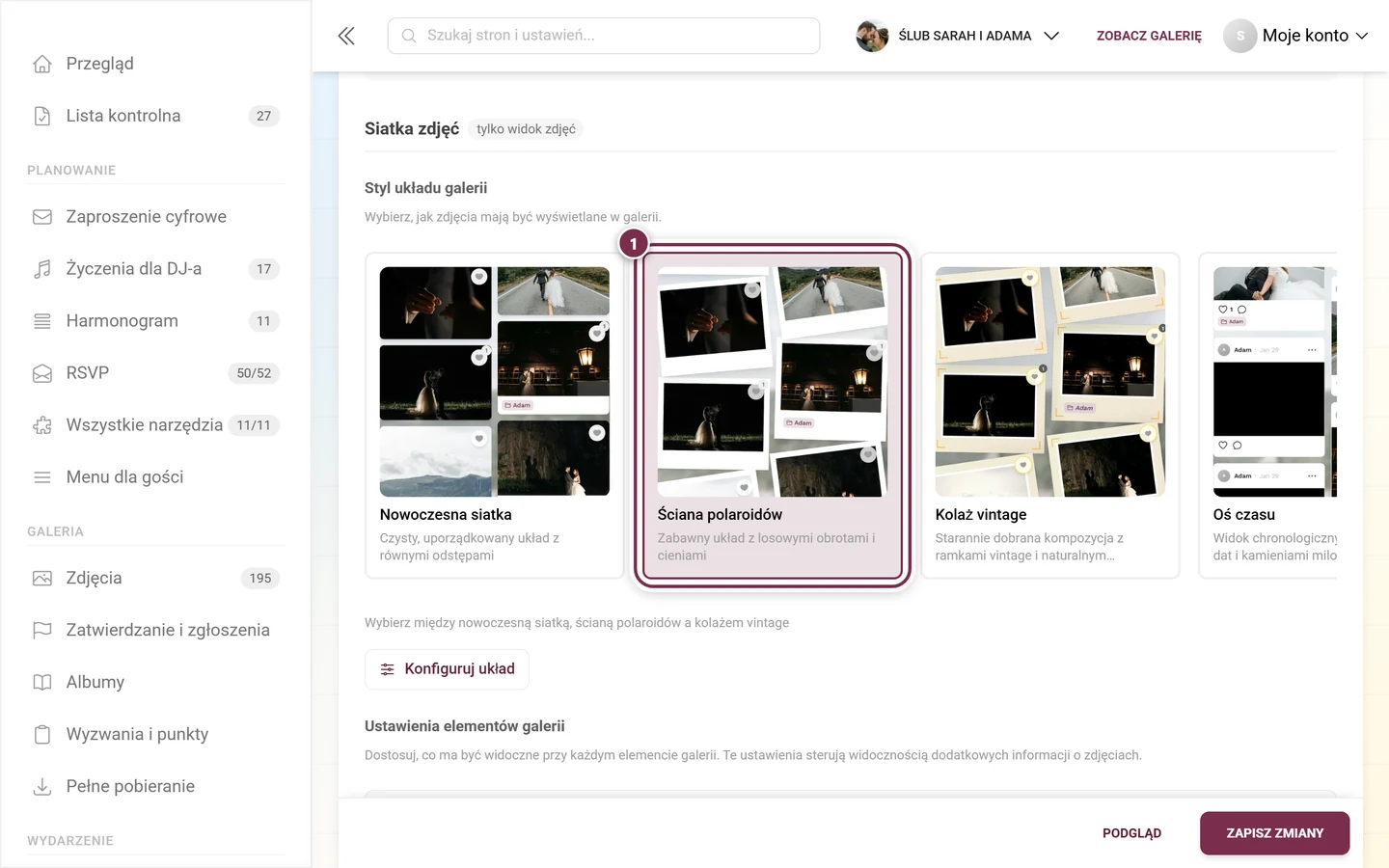Click the puzzle icon for Wszystkie narzędzia

[x=42, y=425]
